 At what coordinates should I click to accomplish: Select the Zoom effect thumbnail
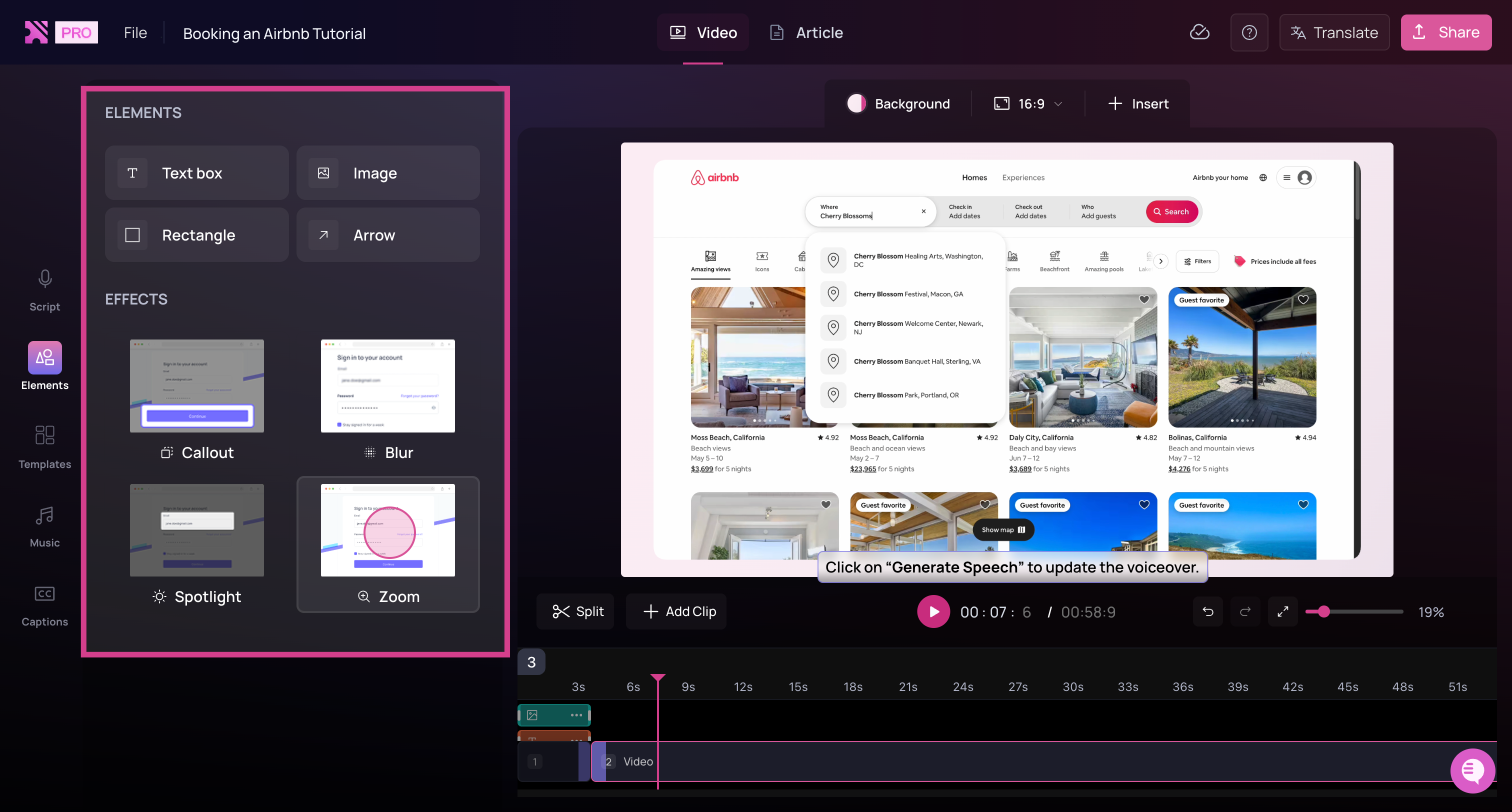pos(387,530)
